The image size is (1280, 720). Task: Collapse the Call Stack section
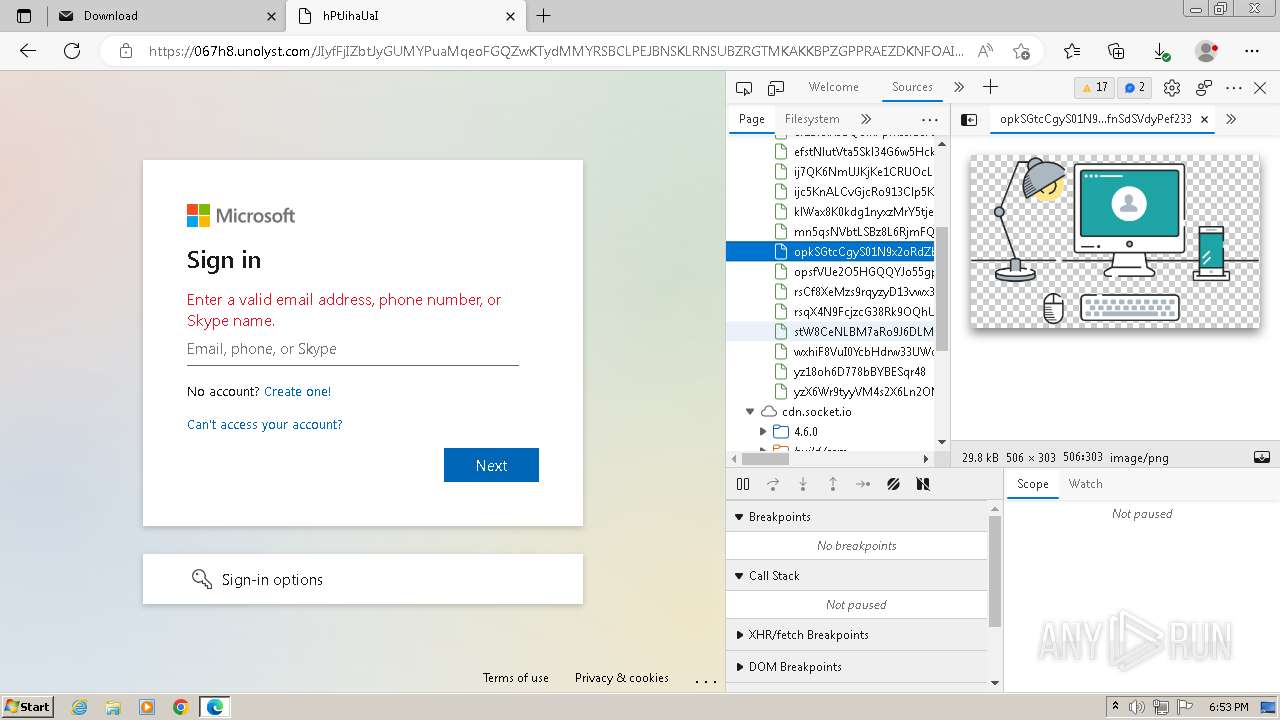(740, 576)
